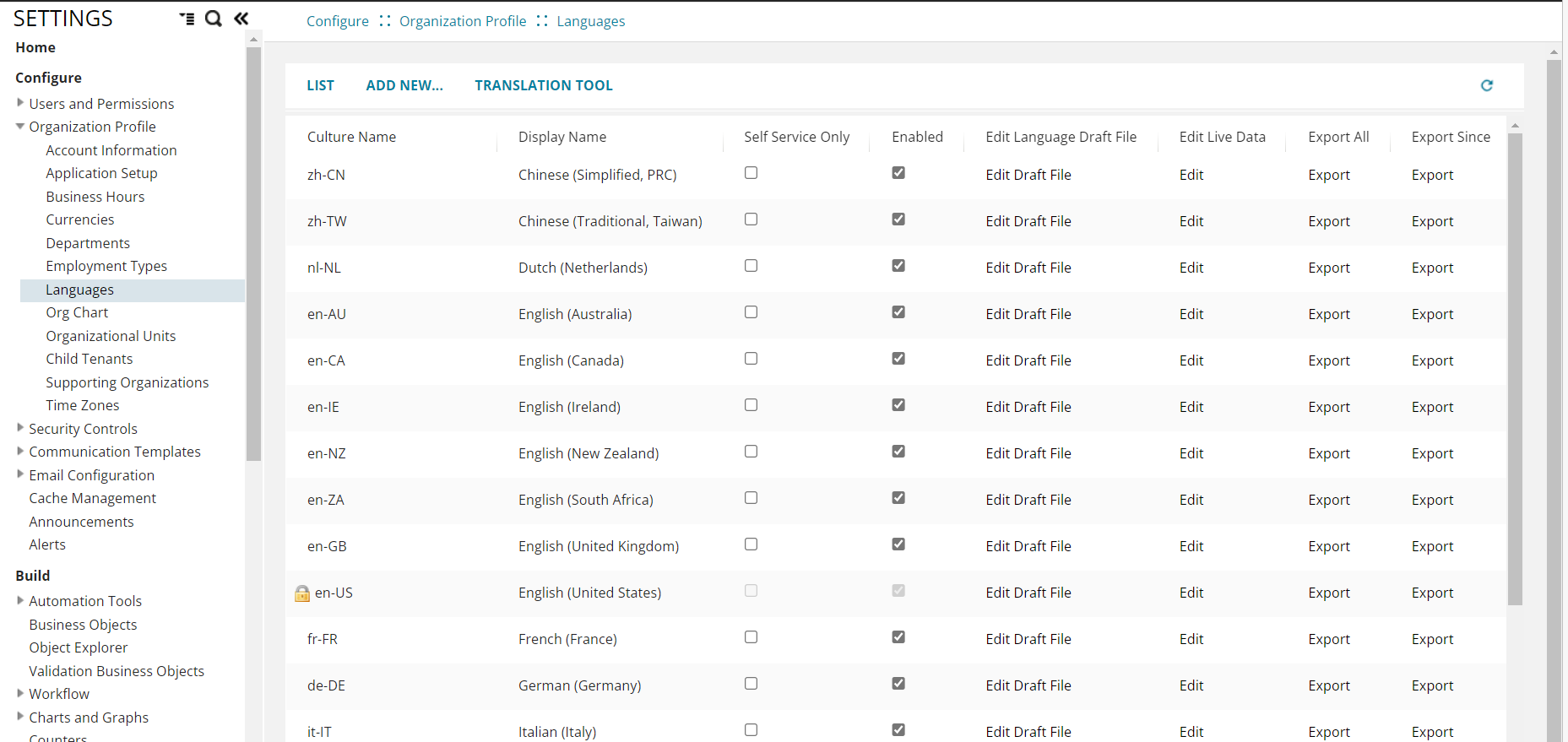
Task: Open Edit Draft File for en-AU
Action: pyautogui.click(x=1028, y=314)
